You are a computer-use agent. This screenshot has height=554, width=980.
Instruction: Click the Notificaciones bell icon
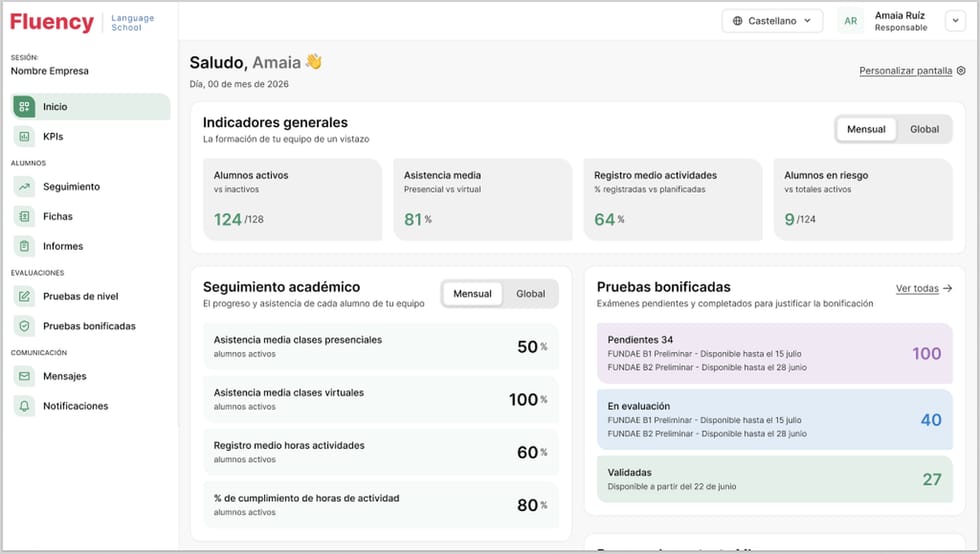(24, 406)
